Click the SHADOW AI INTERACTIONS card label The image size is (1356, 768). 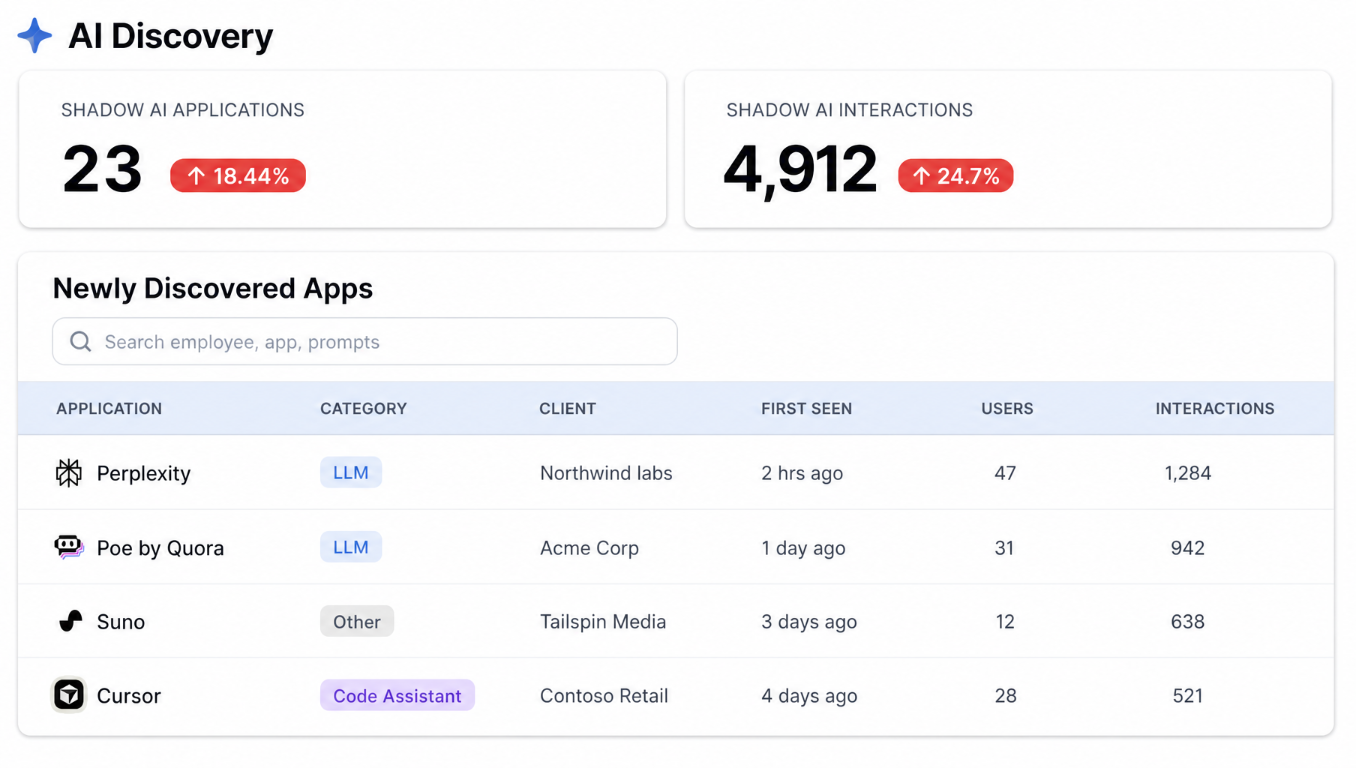click(849, 110)
